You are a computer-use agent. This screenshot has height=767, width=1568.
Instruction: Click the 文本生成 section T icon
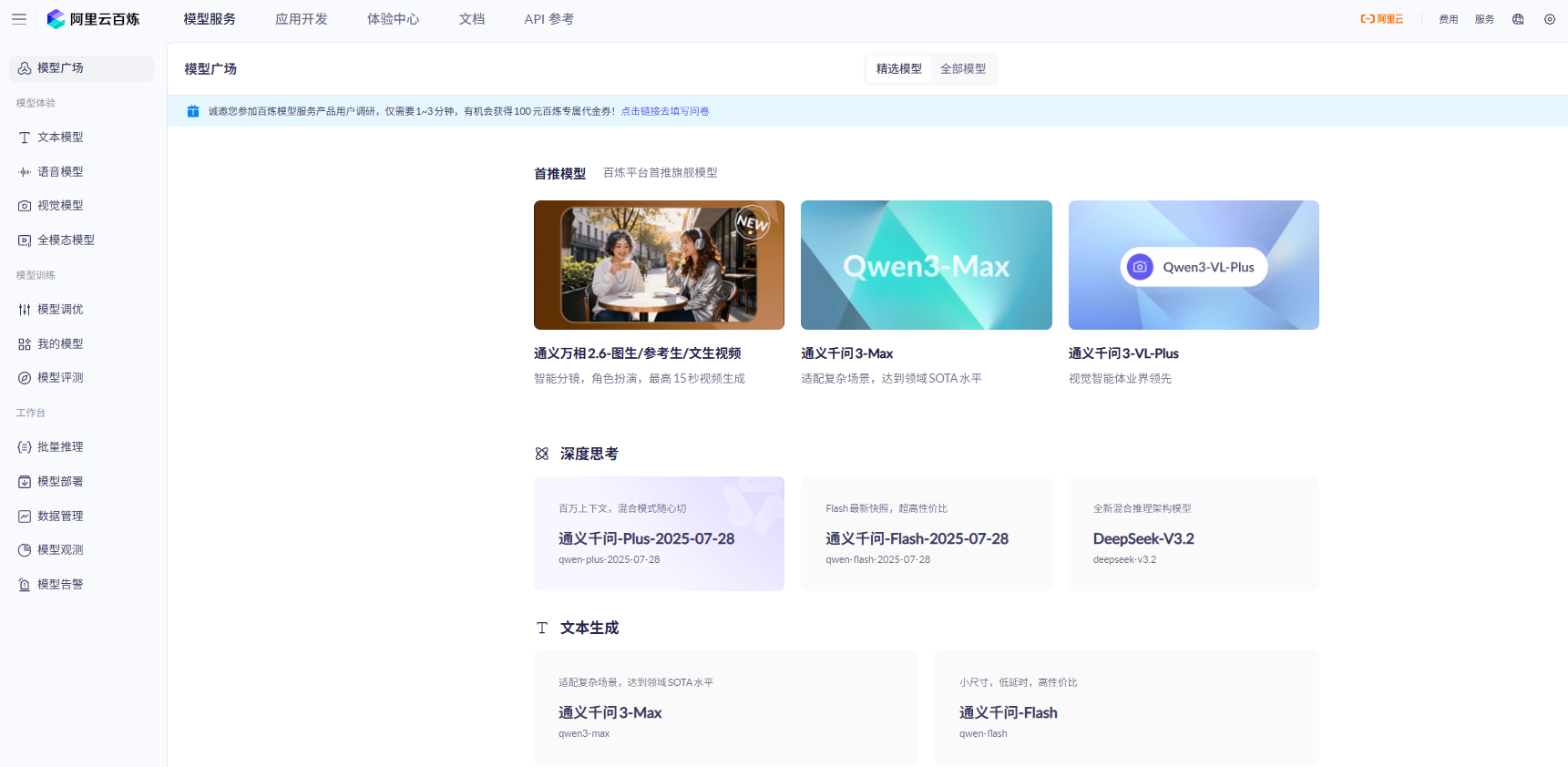point(542,628)
